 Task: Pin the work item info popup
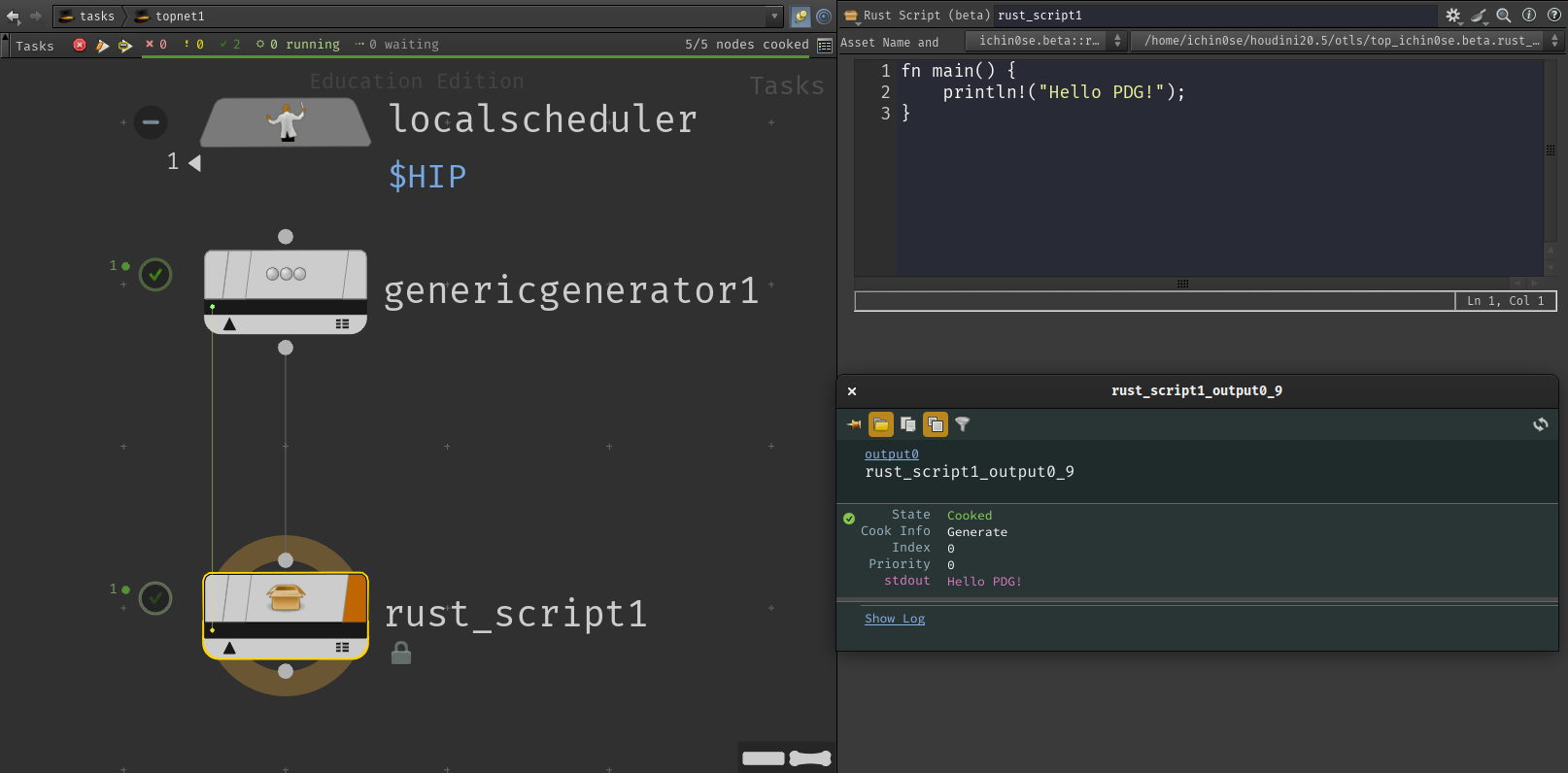[x=854, y=424]
